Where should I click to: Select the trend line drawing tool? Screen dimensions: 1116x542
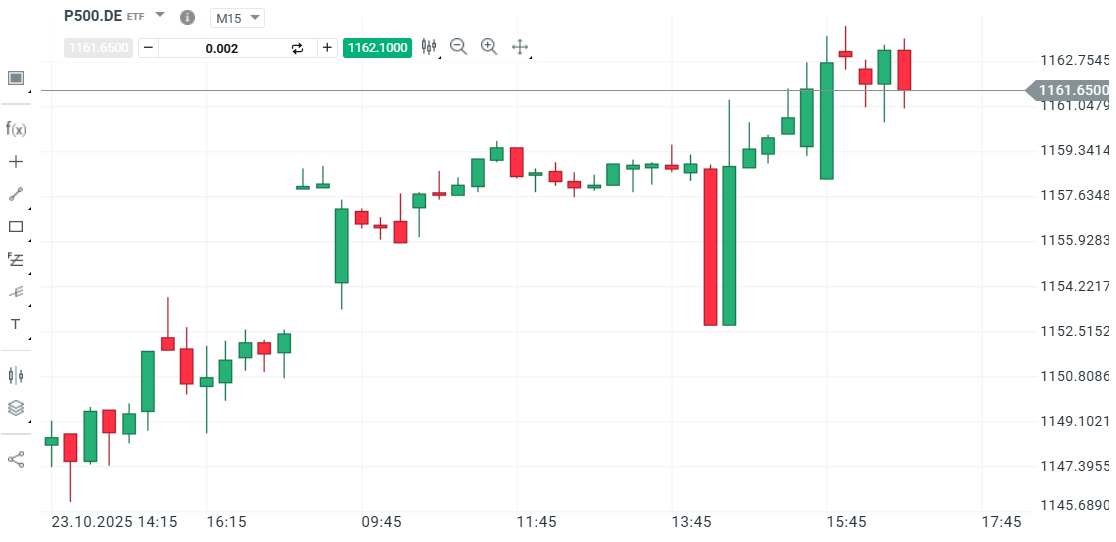click(15, 194)
